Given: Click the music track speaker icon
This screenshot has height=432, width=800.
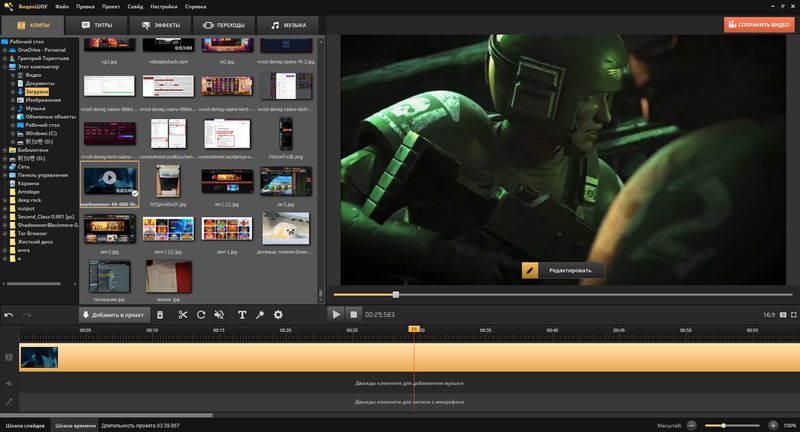Looking at the screenshot, I should coord(9,383).
